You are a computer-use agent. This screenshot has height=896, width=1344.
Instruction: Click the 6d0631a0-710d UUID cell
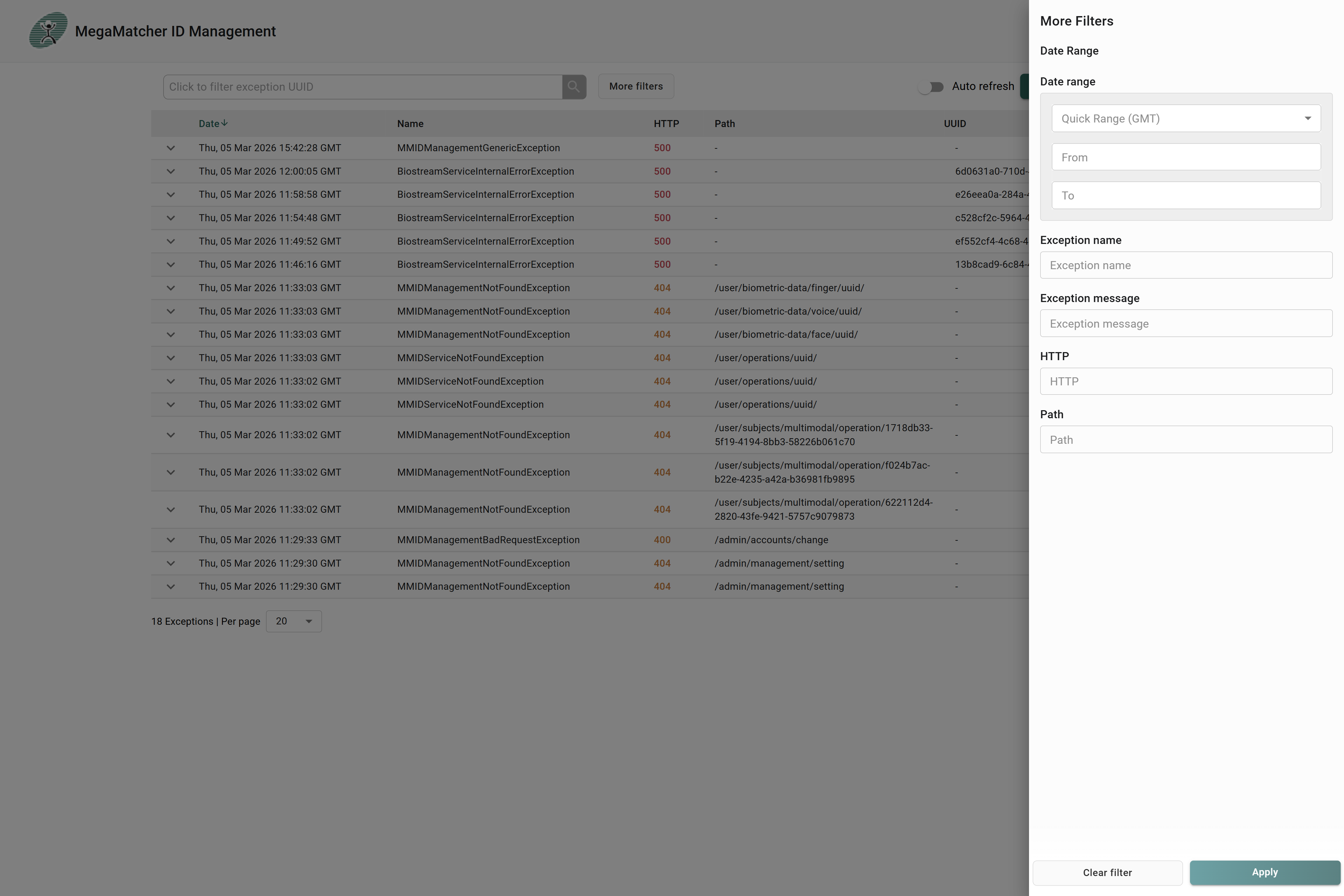pos(992,171)
